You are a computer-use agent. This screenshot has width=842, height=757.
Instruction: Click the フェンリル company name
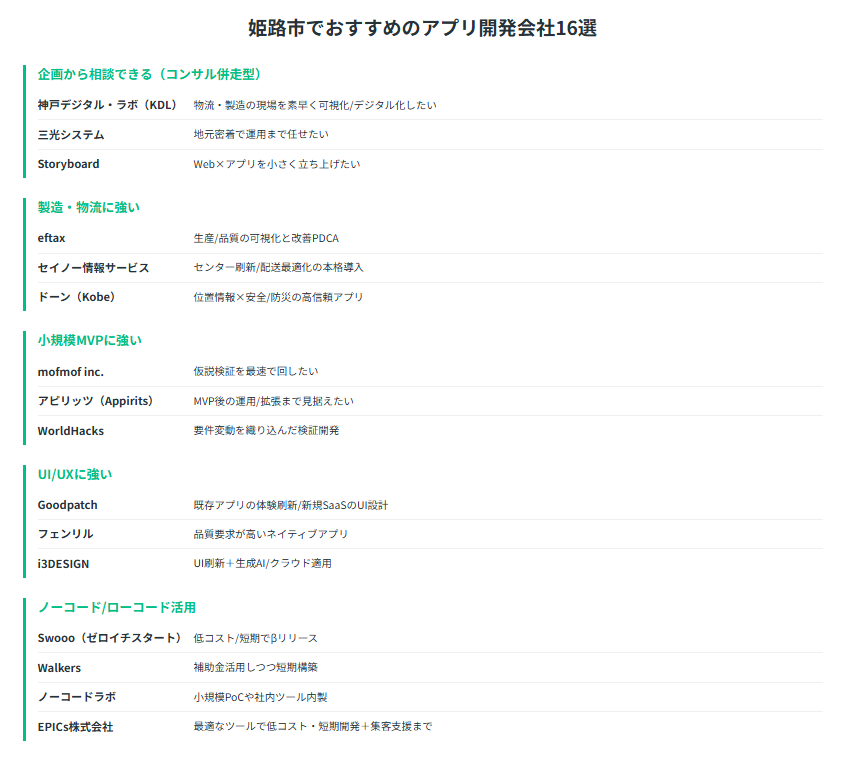pos(66,534)
